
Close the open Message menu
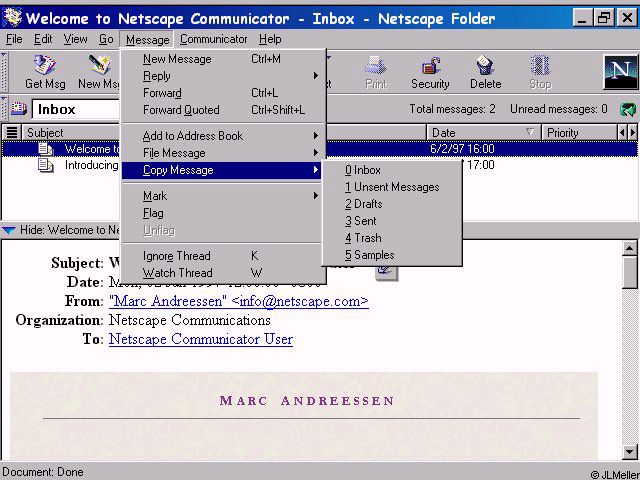pyautogui.click(x=147, y=40)
